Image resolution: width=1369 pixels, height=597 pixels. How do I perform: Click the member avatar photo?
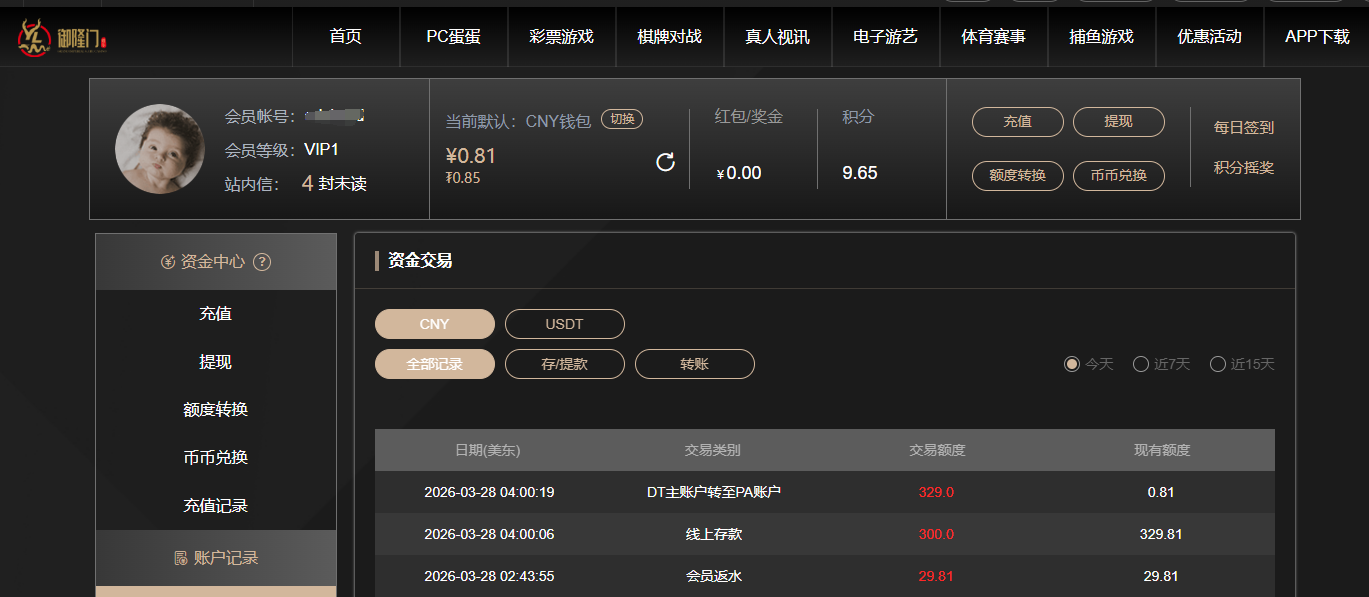160,149
